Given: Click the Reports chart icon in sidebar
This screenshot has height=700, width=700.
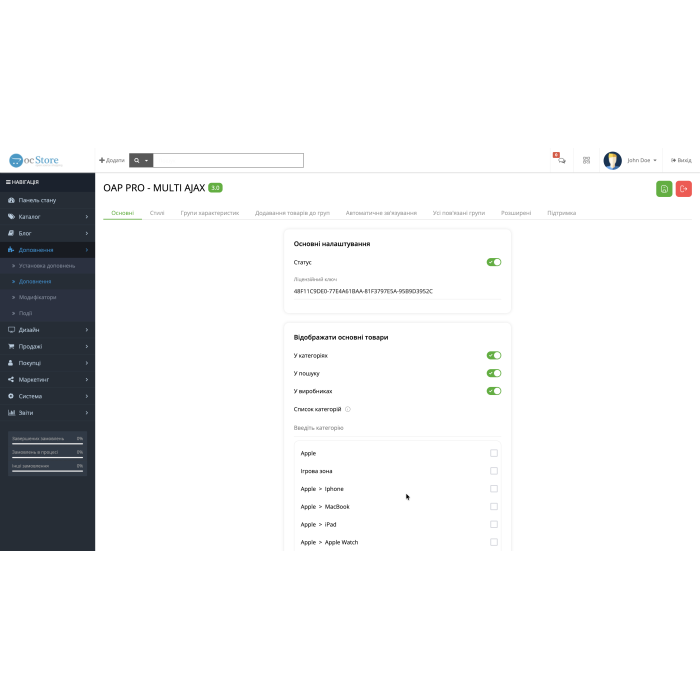Looking at the screenshot, I should click(11, 412).
